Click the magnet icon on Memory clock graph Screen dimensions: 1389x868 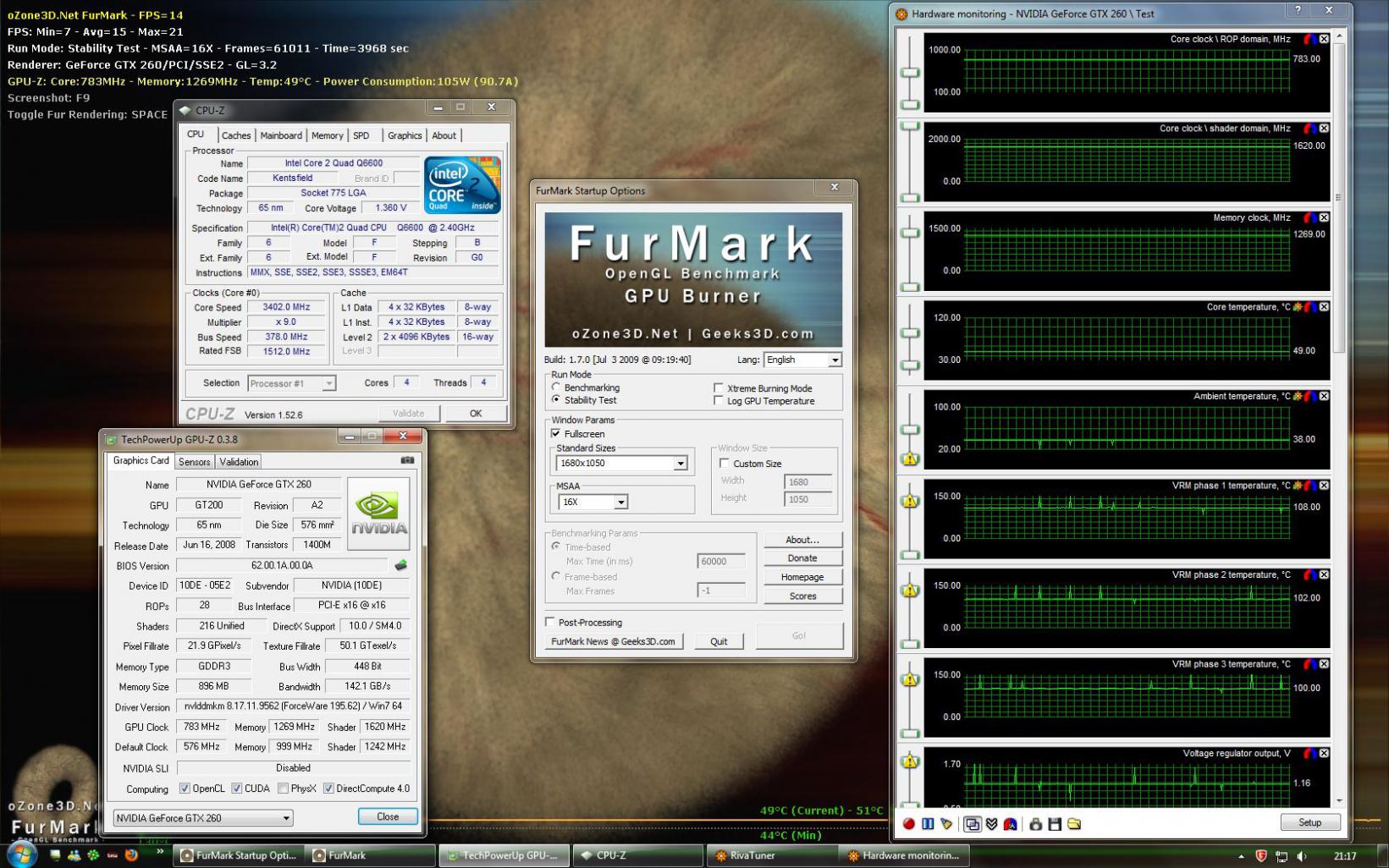pos(1310,217)
